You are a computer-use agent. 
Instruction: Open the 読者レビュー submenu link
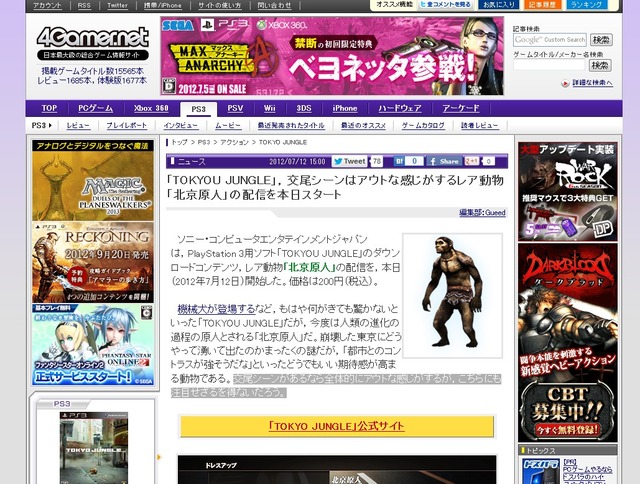pos(480,125)
